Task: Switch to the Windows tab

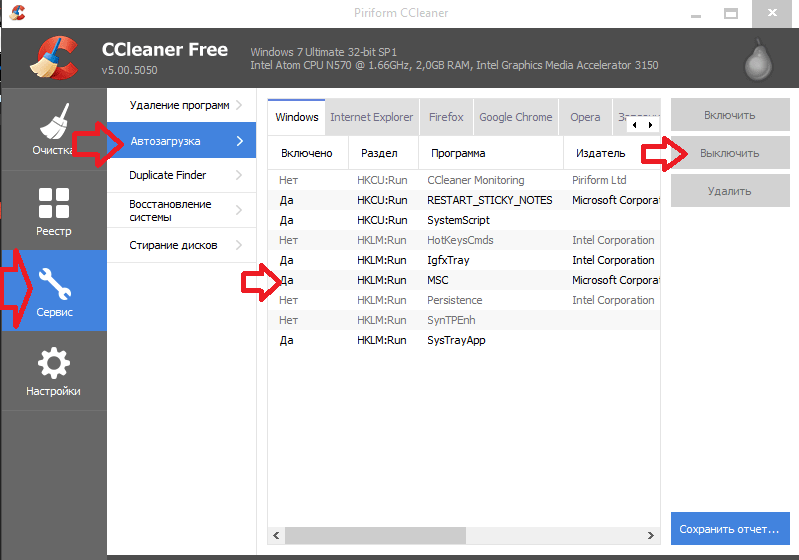Action: tap(297, 117)
